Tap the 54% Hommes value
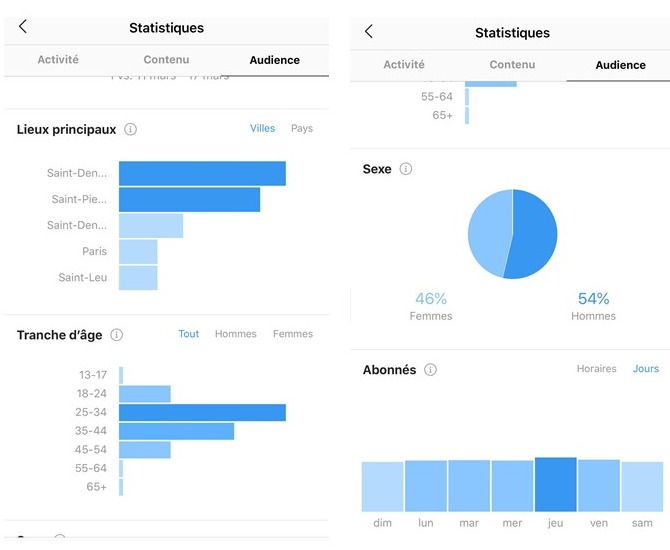The image size is (670, 550). [x=594, y=299]
